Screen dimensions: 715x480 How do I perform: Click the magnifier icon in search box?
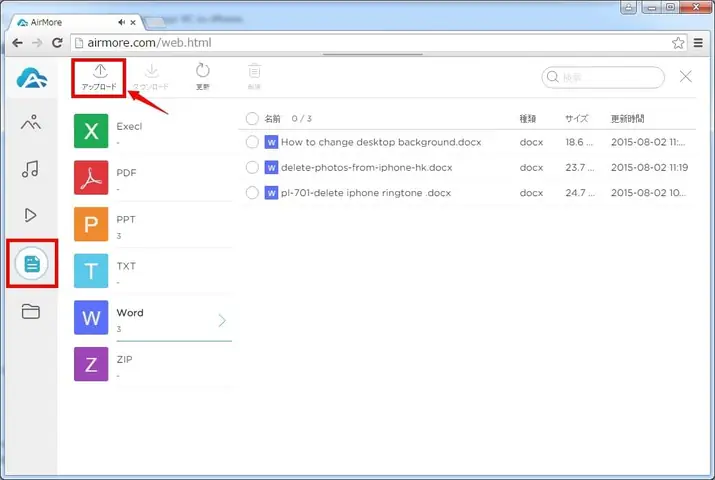tap(553, 77)
